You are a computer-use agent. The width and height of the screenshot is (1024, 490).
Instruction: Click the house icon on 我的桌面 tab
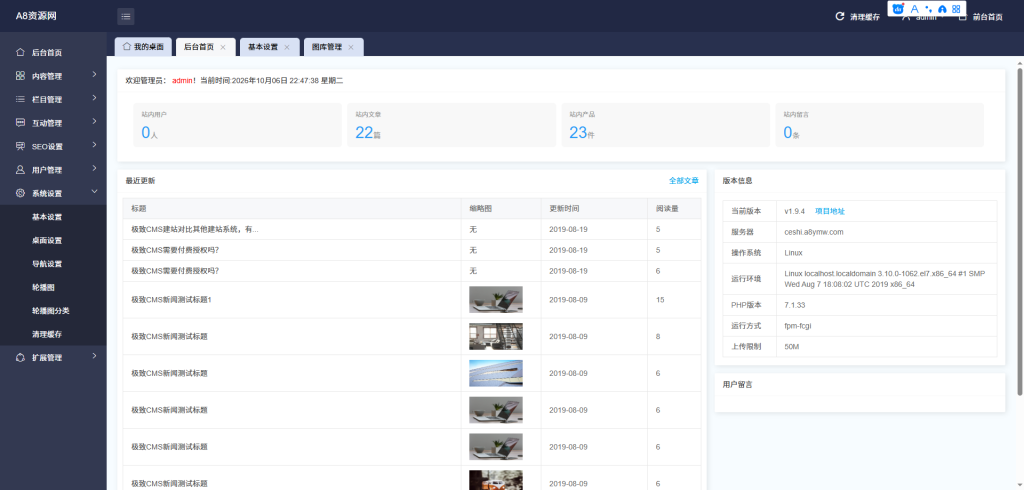[127, 46]
